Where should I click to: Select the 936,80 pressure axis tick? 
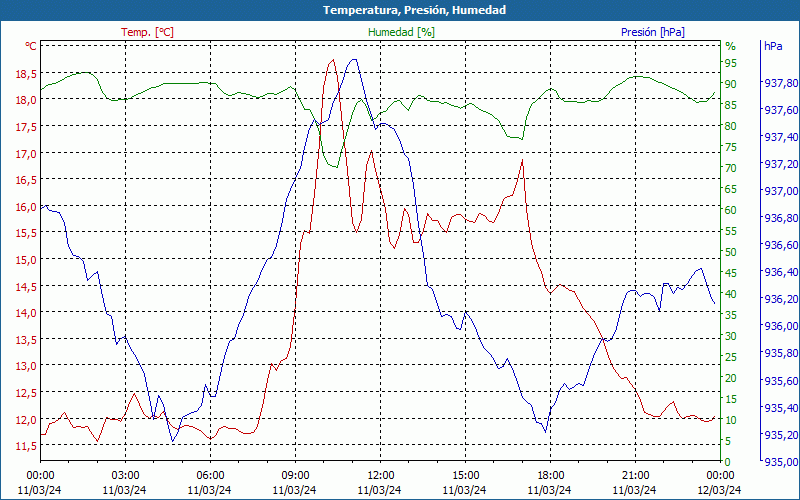pos(781,218)
